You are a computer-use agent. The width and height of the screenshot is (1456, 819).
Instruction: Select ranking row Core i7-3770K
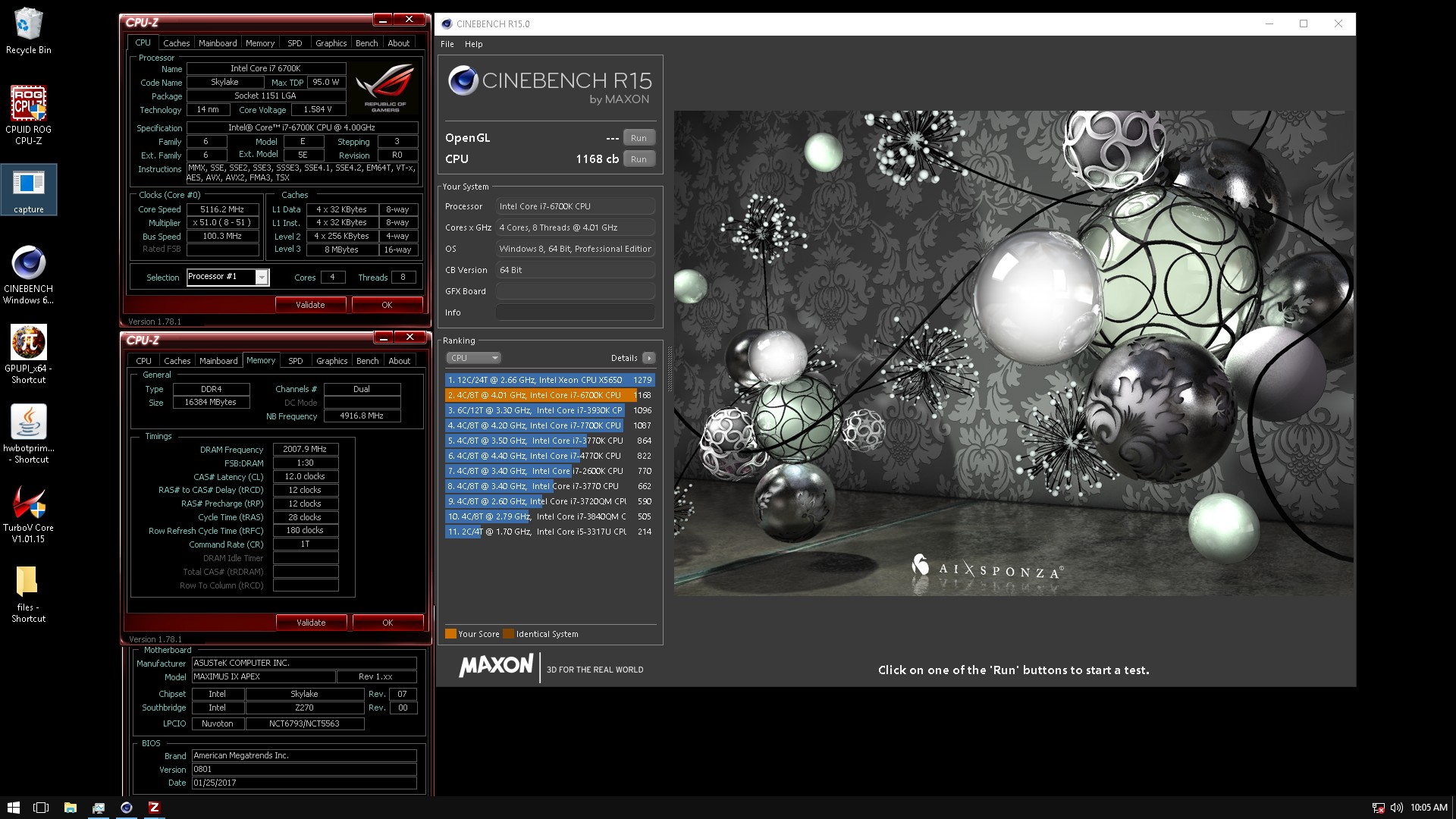pyautogui.click(x=549, y=441)
